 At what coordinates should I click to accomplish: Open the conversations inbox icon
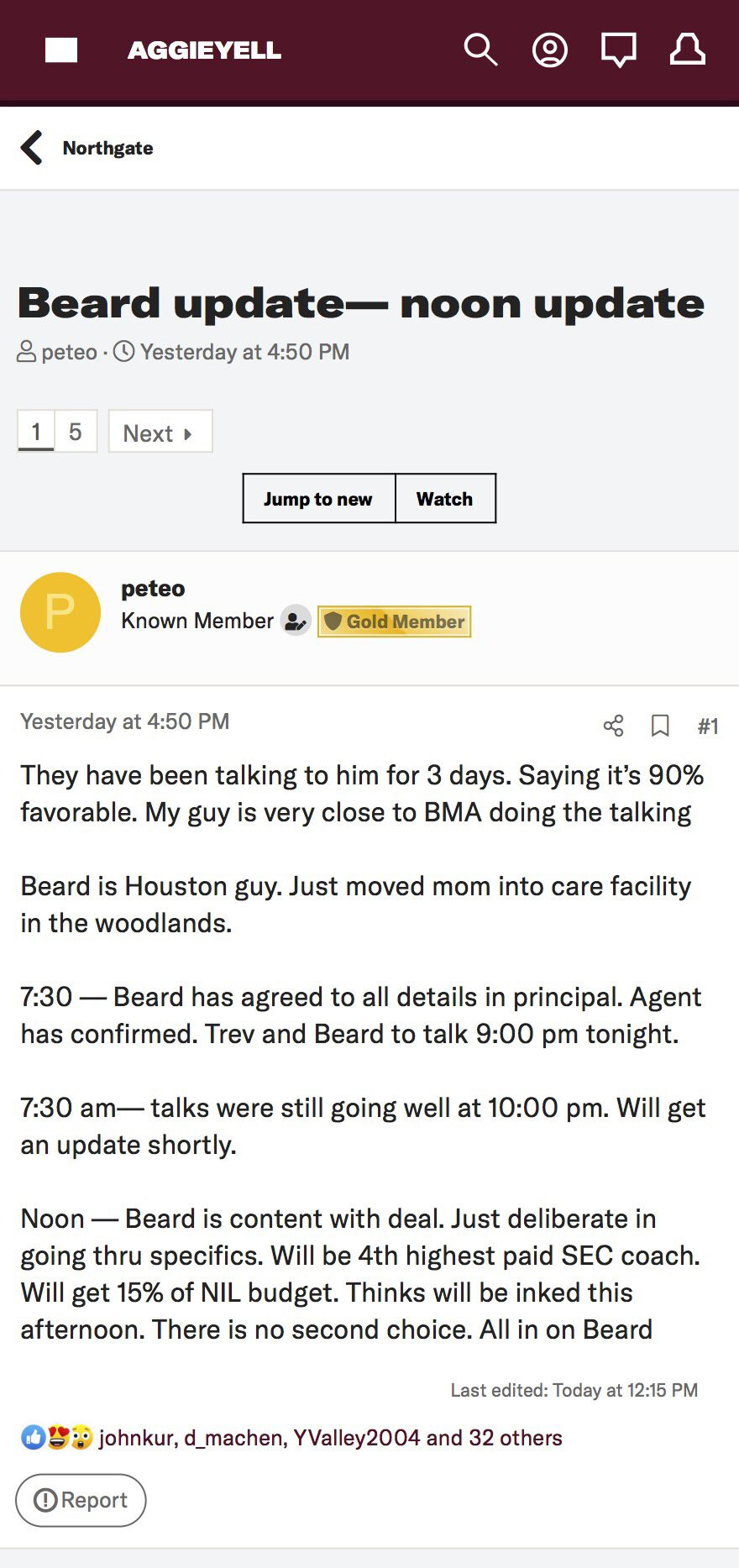coord(618,50)
